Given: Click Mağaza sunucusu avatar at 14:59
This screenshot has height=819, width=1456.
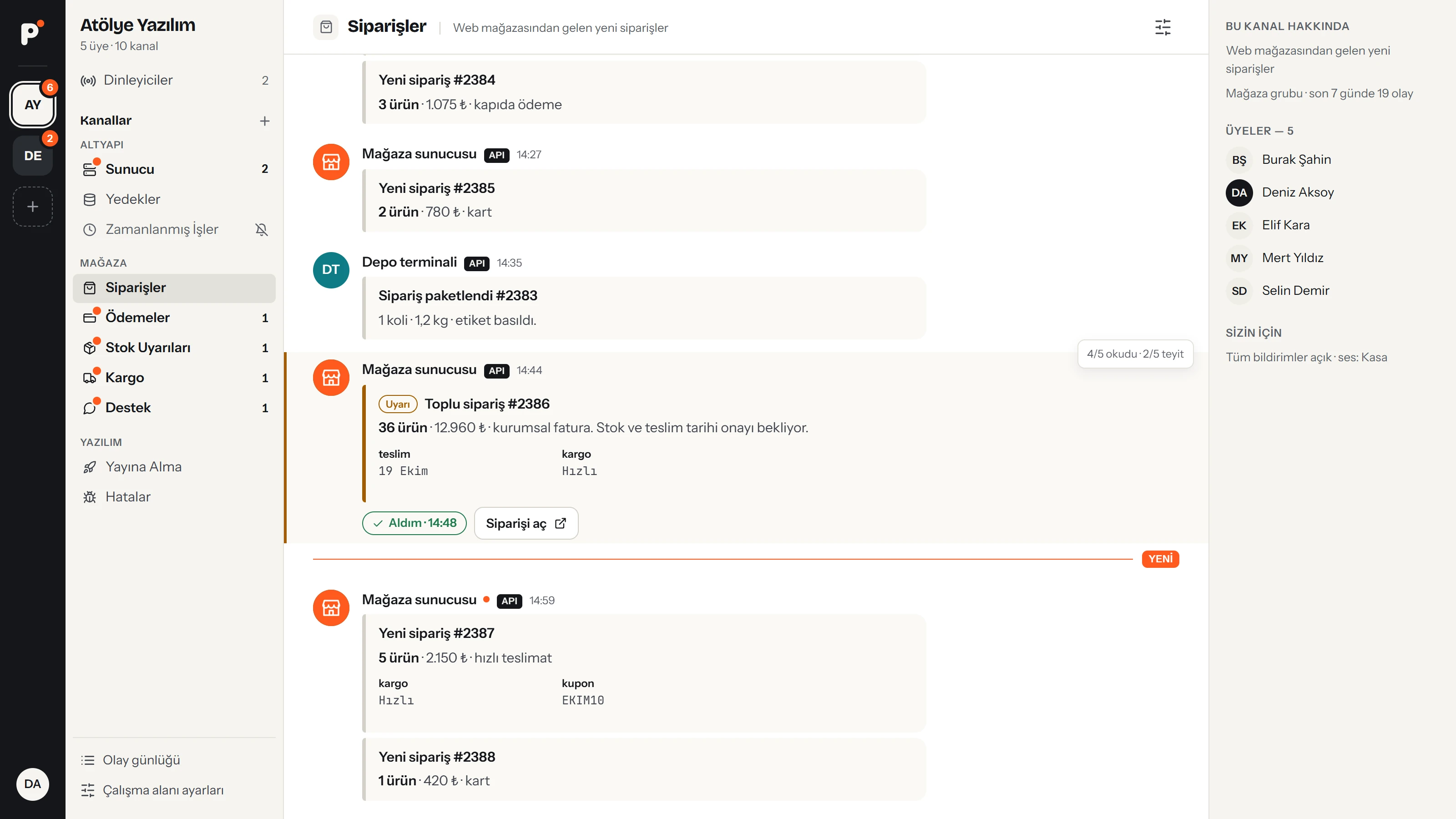Looking at the screenshot, I should tap(331, 607).
